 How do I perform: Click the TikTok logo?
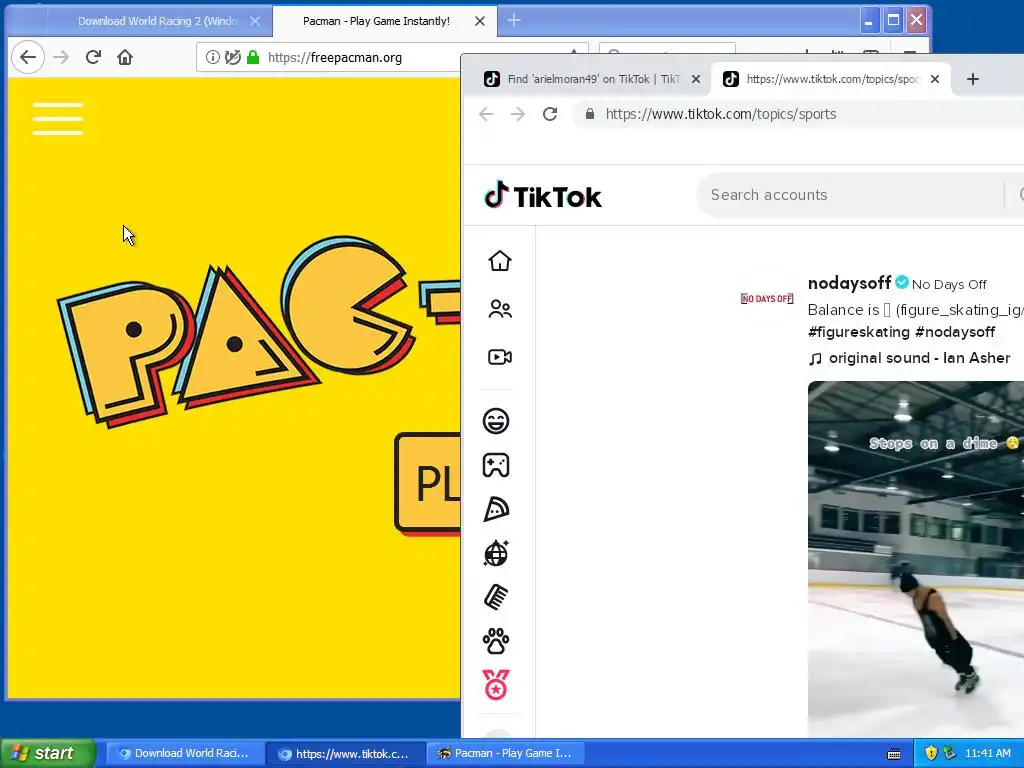543,195
